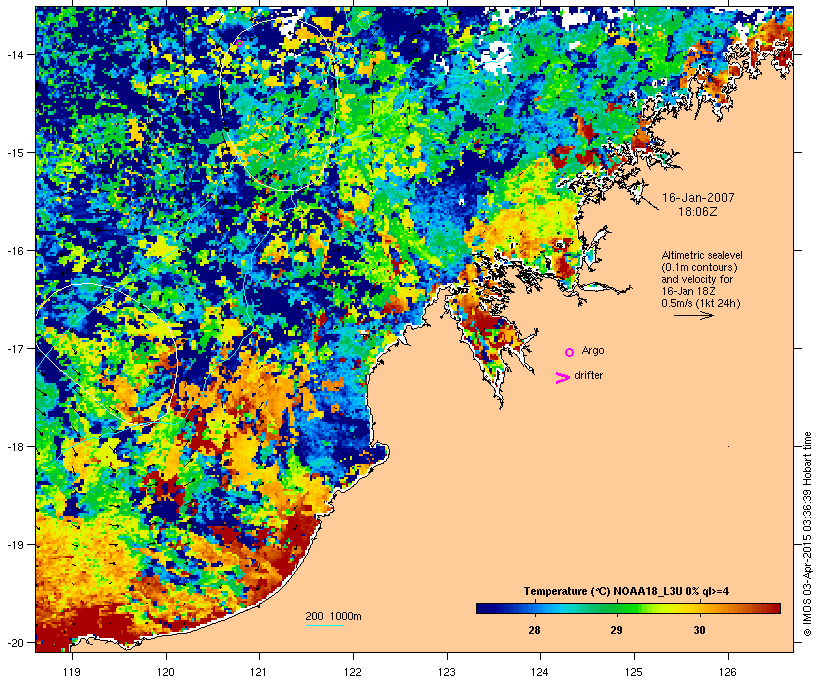Image resolution: width=820 pixels, height=680 pixels.
Task: Click the -14 latitude axis label
Action: tap(14, 54)
